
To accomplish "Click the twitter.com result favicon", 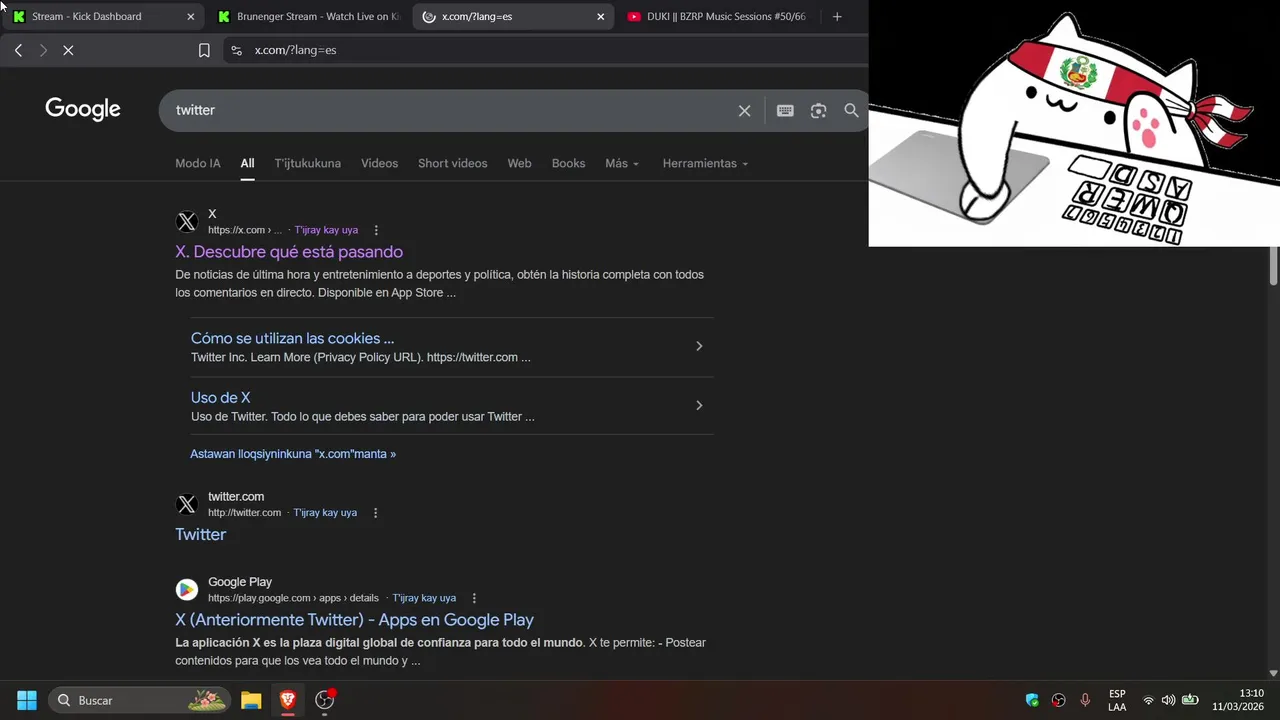I will (x=187, y=505).
